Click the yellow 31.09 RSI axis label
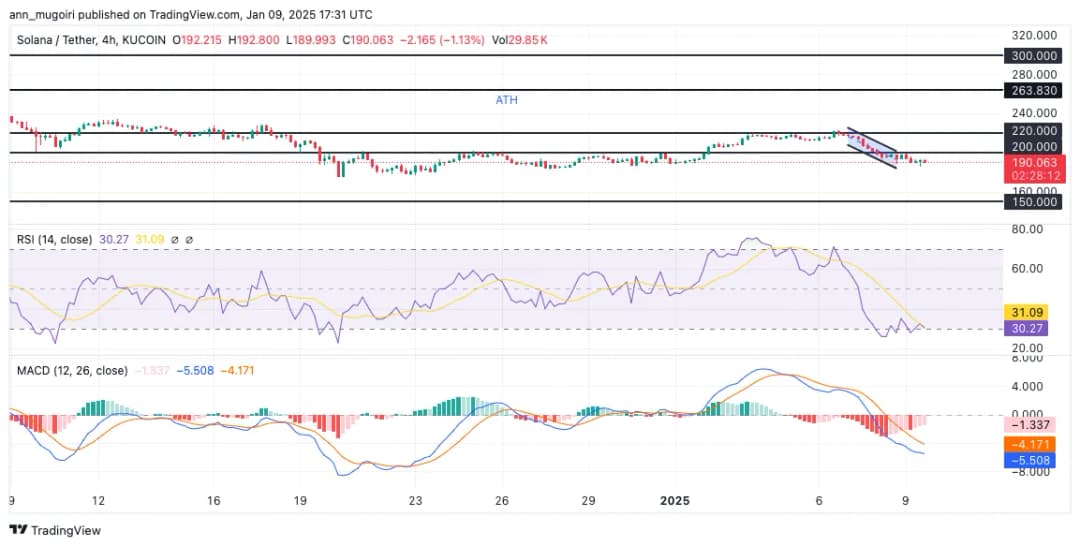The image size is (1080, 546). (1030, 312)
